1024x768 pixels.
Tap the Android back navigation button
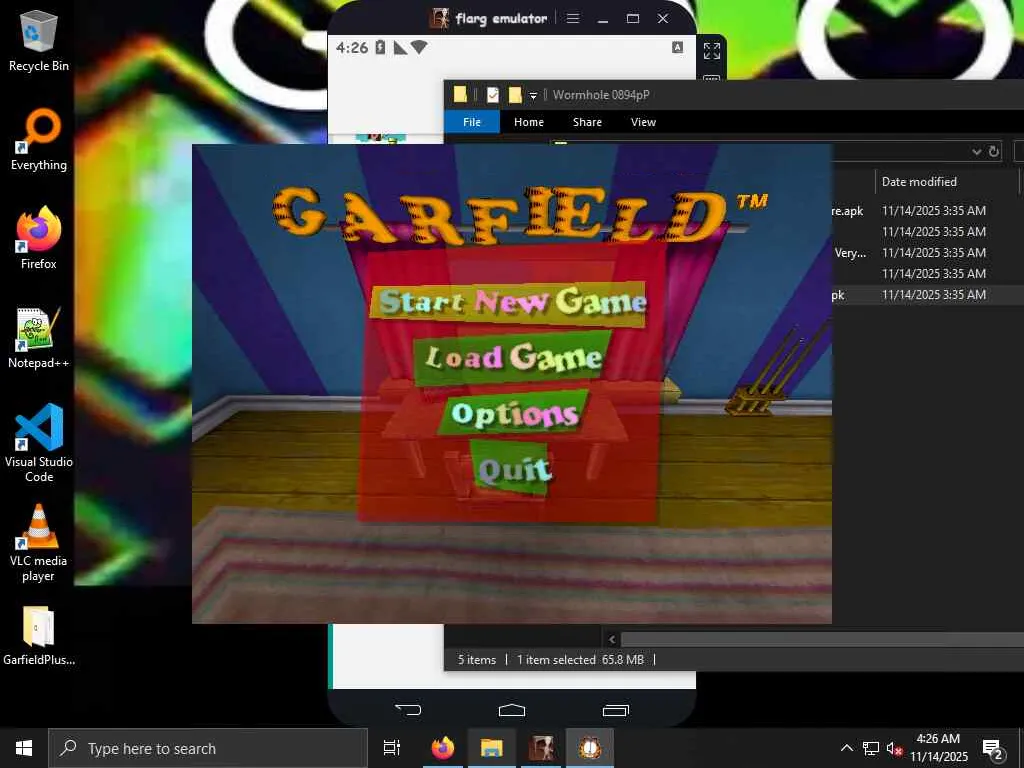pyautogui.click(x=408, y=710)
